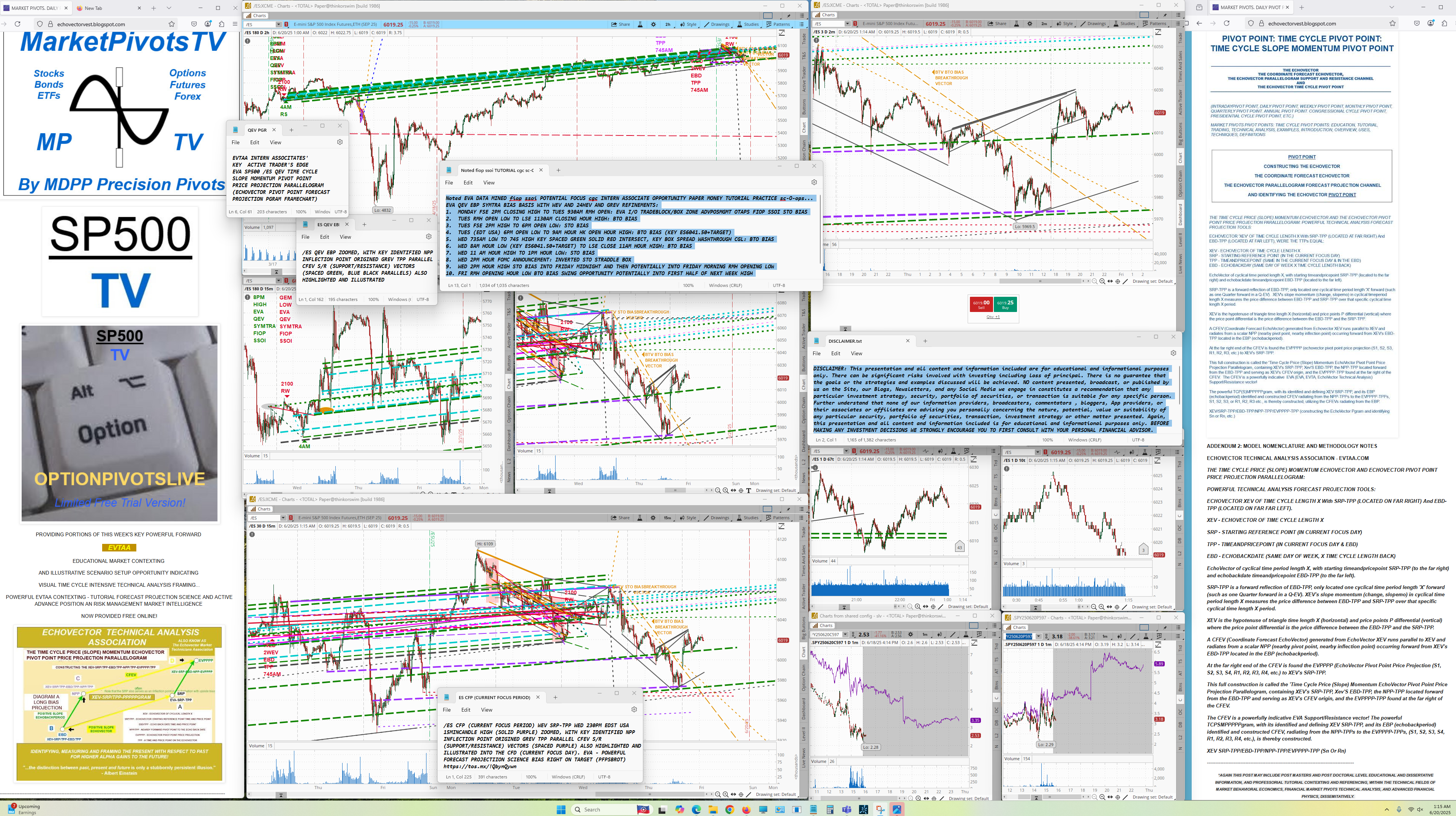Click Share in the 2m /ES chart toolbar

pyautogui.click(x=997, y=24)
